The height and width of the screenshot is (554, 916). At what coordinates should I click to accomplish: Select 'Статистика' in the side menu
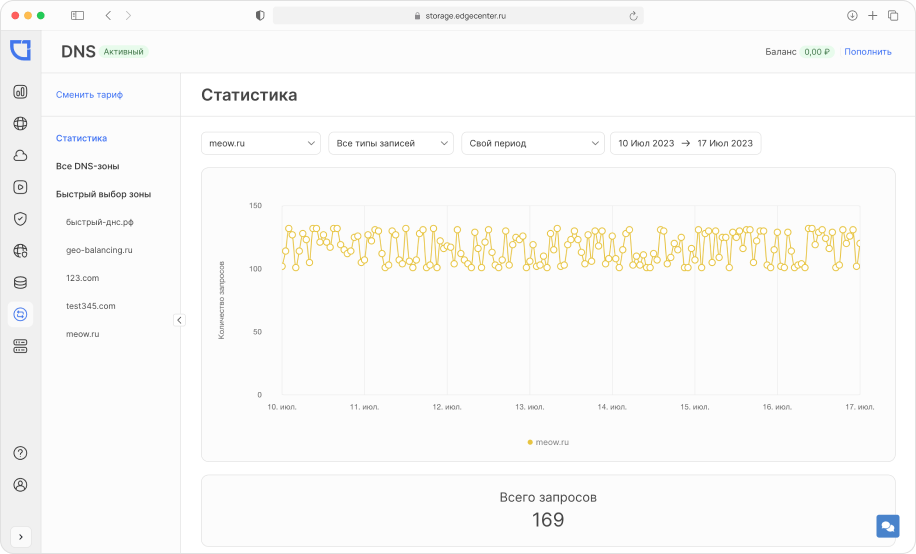coord(81,138)
